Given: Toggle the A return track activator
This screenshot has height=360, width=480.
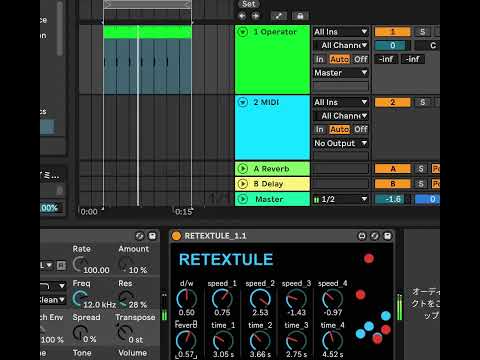Looking at the screenshot, I should coord(393,169).
